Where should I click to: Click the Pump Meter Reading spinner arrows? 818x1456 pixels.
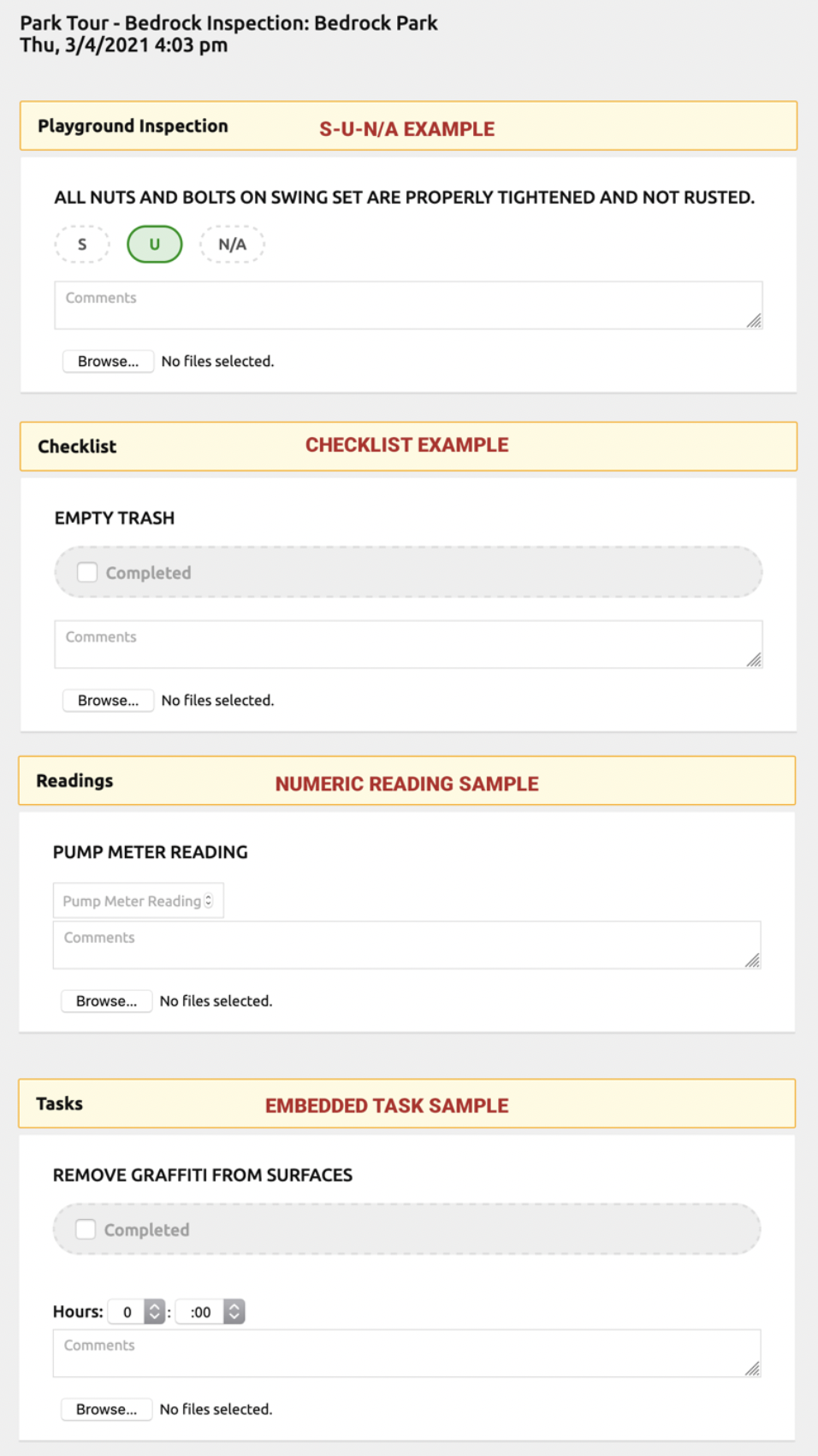pyautogui.click(x=209, y=901)
